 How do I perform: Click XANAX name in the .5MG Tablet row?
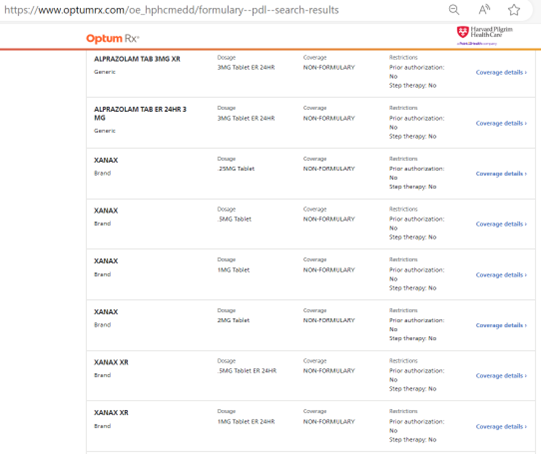[106, 210]
